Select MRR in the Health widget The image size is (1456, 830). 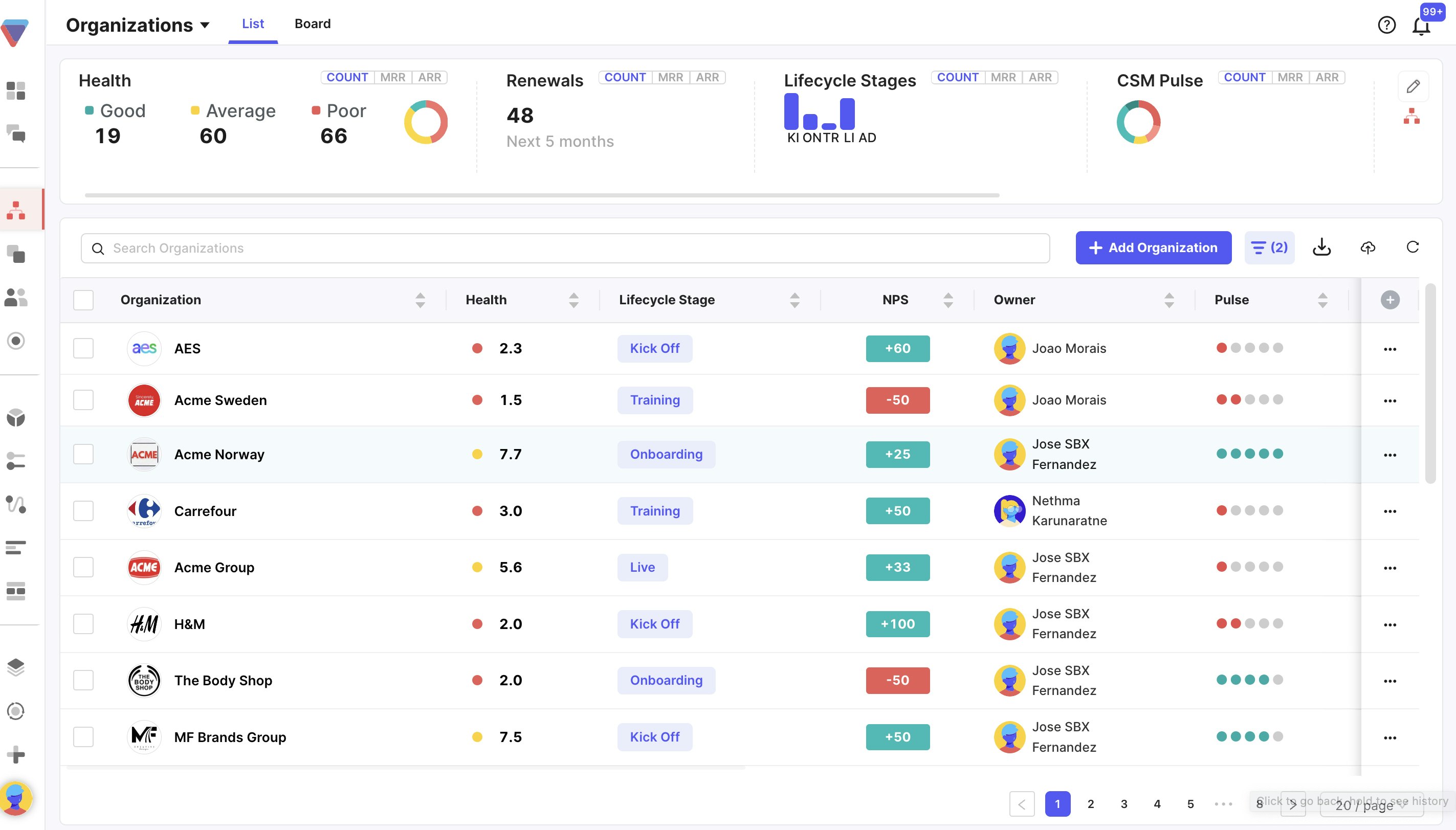tap(392, 78)
